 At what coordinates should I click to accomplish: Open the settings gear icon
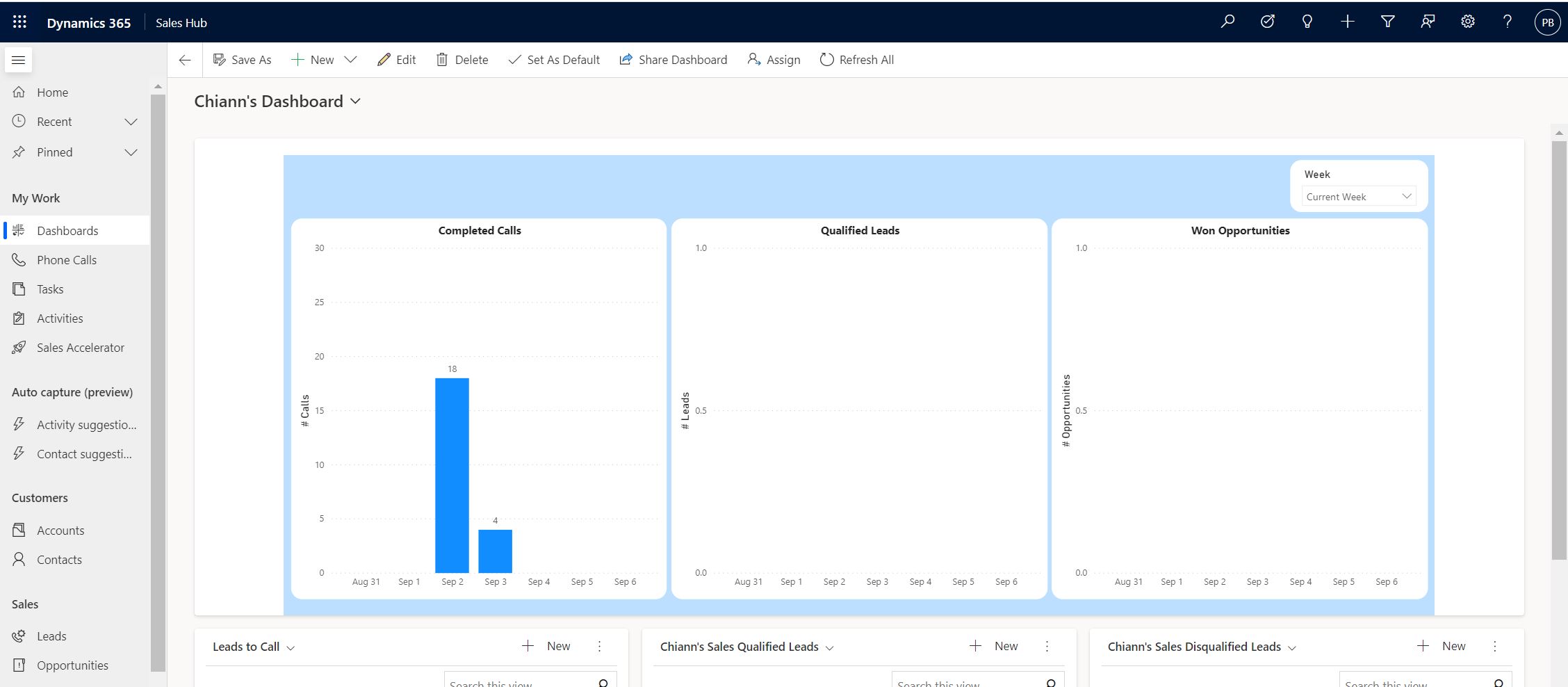[1468, 22]
